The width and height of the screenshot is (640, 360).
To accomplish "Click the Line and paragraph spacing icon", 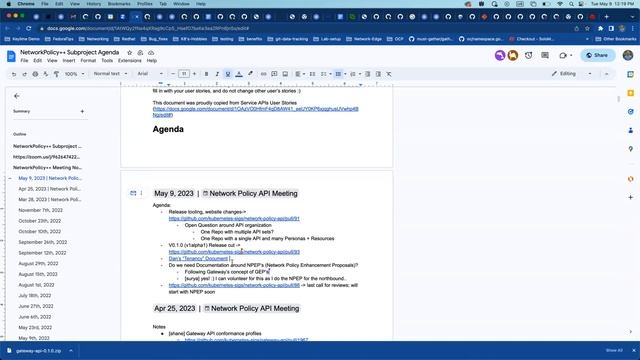I will [x=312, y=74].
